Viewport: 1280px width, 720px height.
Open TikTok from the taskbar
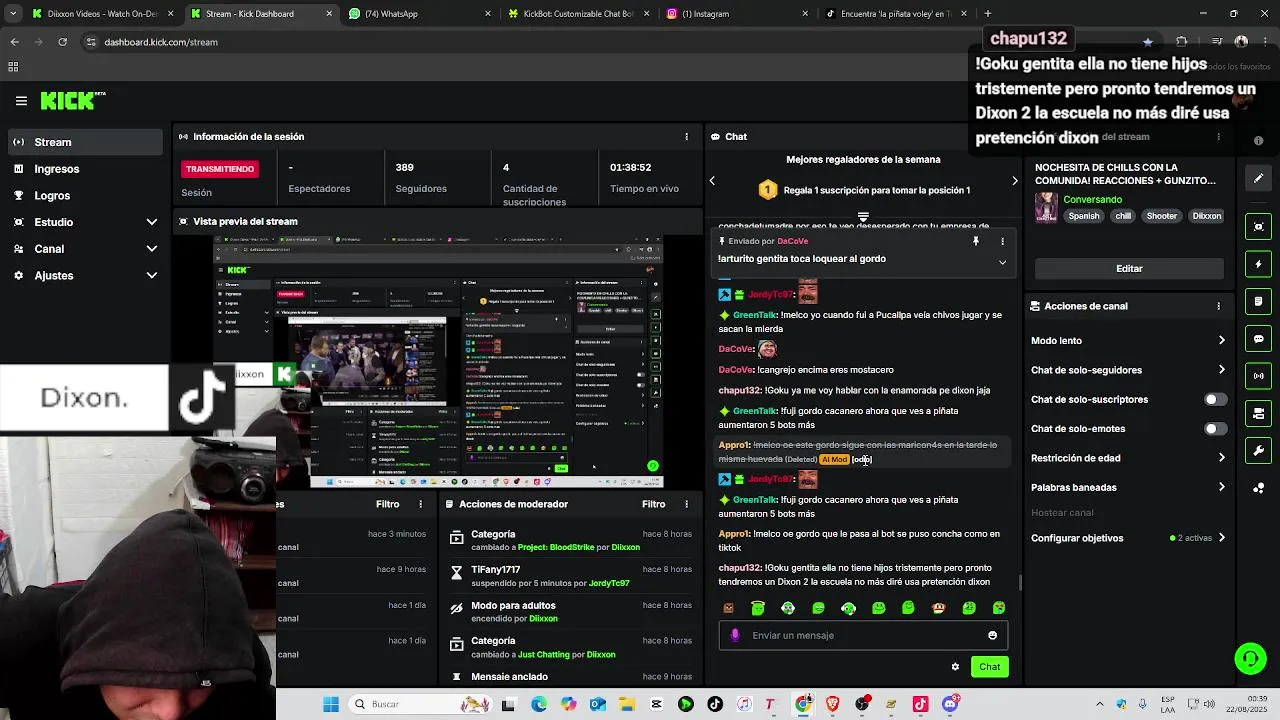point(715,704)
